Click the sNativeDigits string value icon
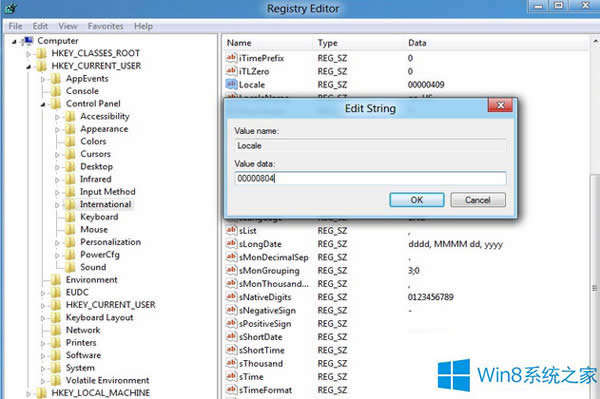600x399 pixels. point(231,297)
